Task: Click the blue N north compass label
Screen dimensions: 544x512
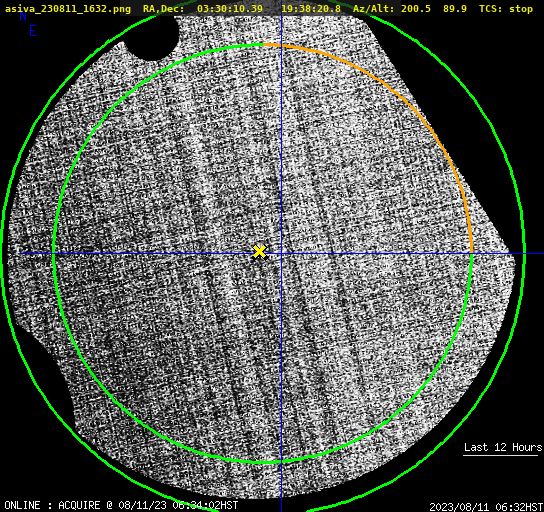Action: [23, 16]
